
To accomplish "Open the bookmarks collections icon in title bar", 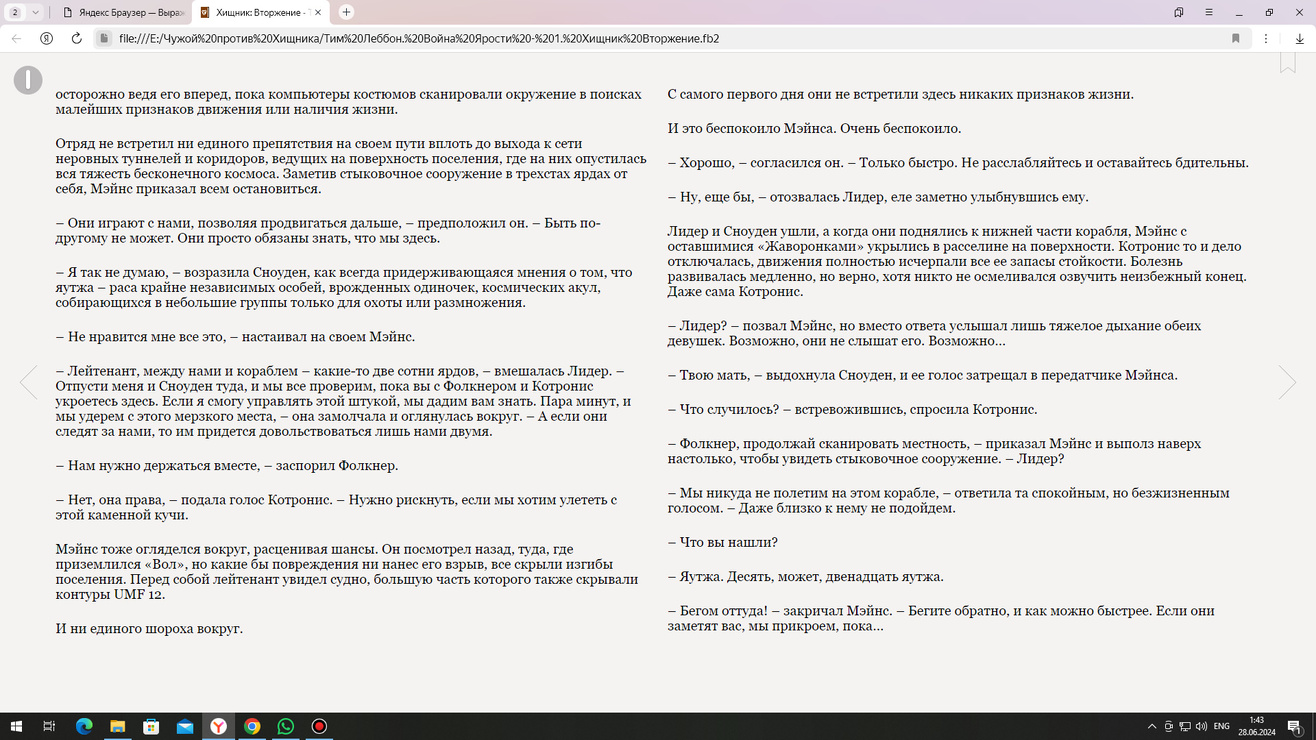I will [x=1179, y=12].
